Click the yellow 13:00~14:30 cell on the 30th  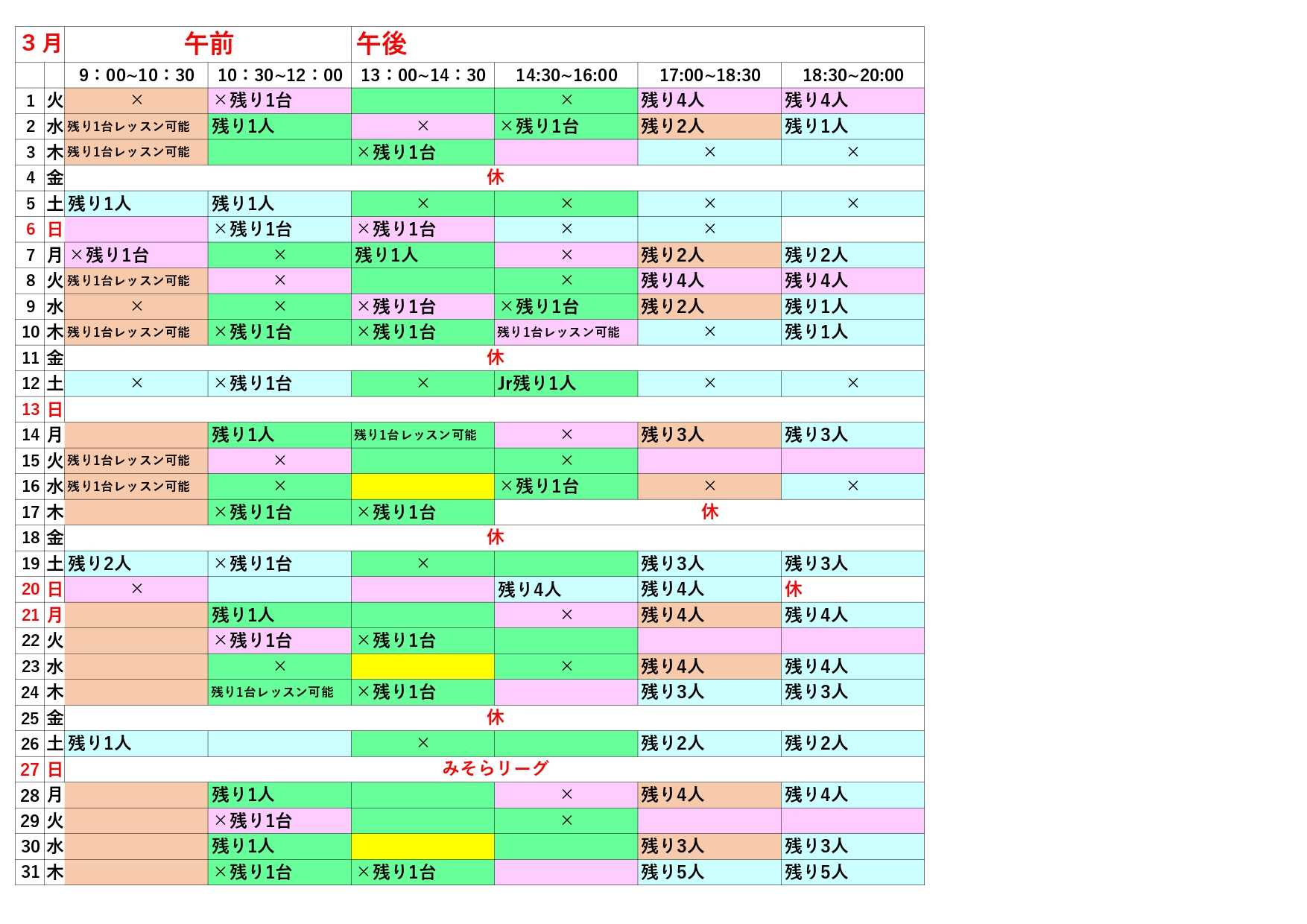pyautogui.click(x=423, y=847)
